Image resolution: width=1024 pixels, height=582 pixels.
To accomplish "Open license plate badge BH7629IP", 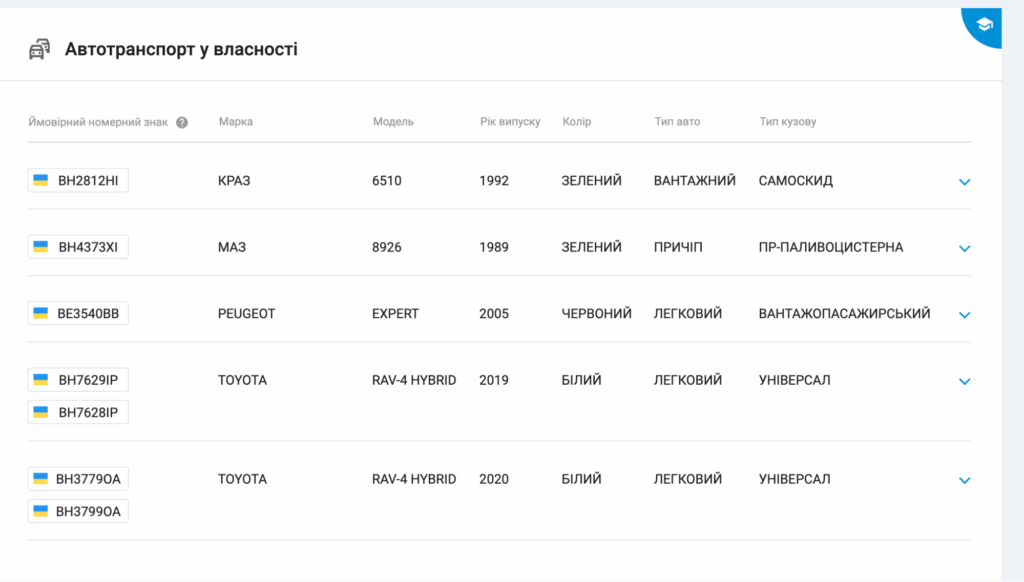I will [x=78, y=380].
